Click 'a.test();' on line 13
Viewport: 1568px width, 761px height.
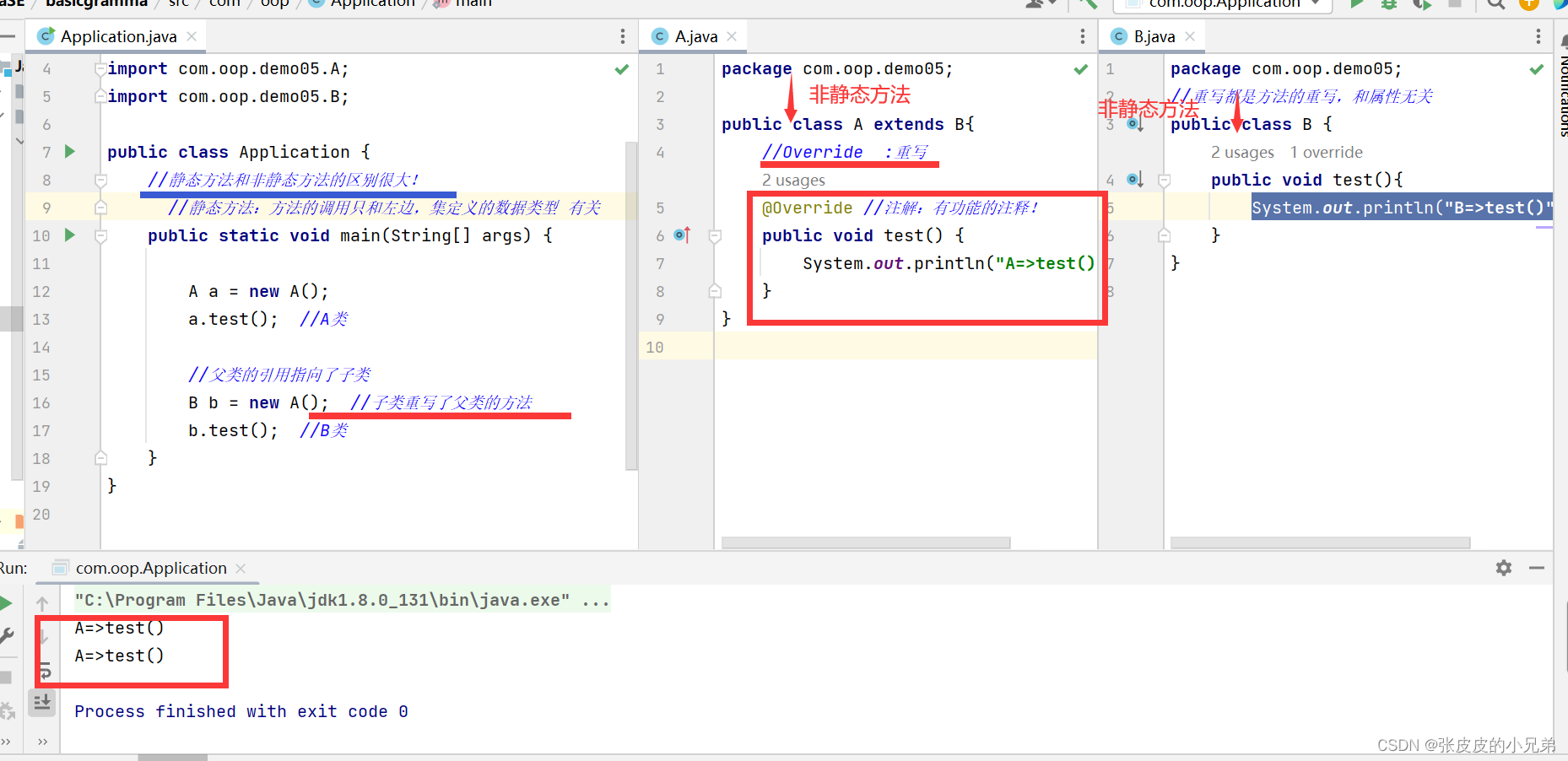[233, 319]
